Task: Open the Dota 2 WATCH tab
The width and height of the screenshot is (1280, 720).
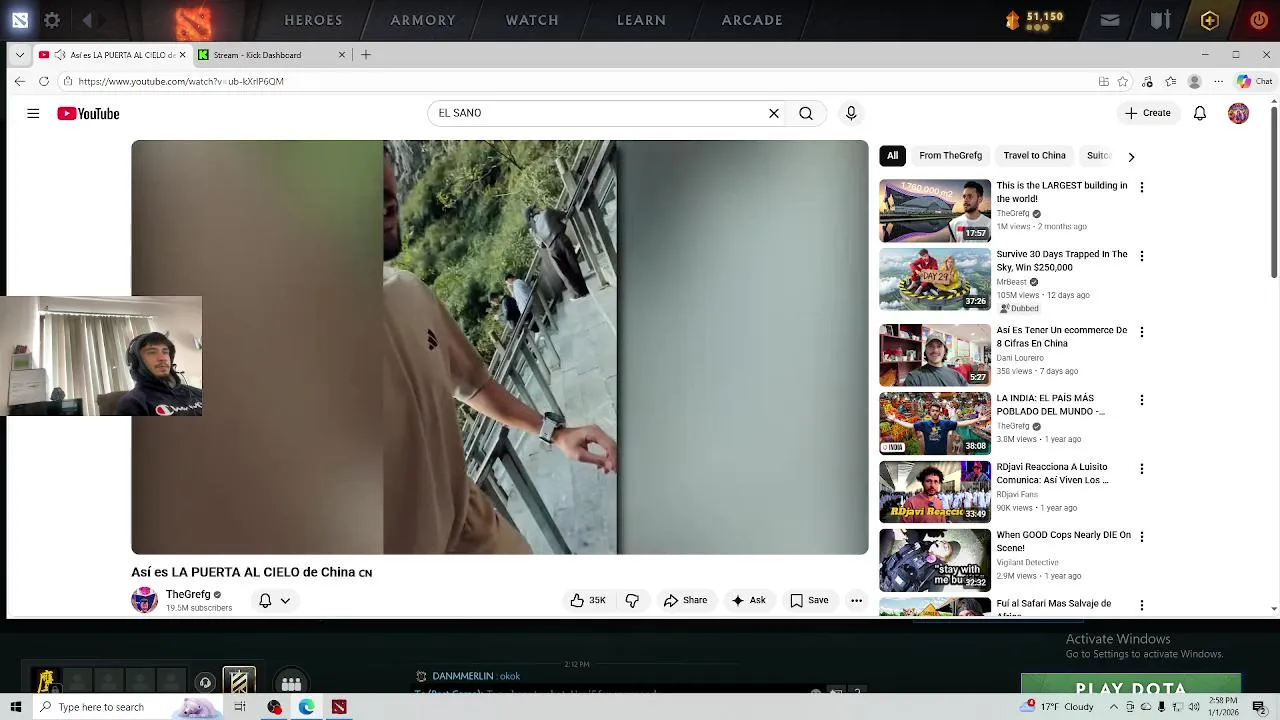Action: click(532, 20)
